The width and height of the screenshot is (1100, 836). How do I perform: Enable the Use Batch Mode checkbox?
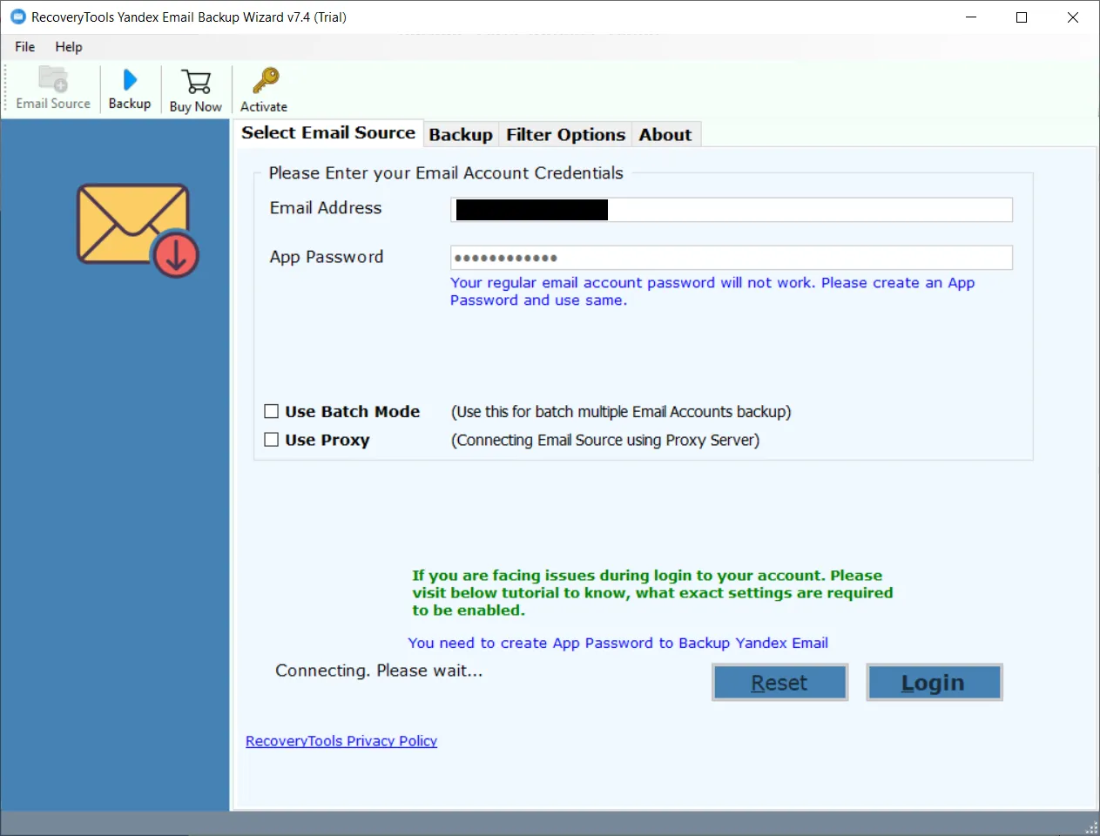point(271,411)
